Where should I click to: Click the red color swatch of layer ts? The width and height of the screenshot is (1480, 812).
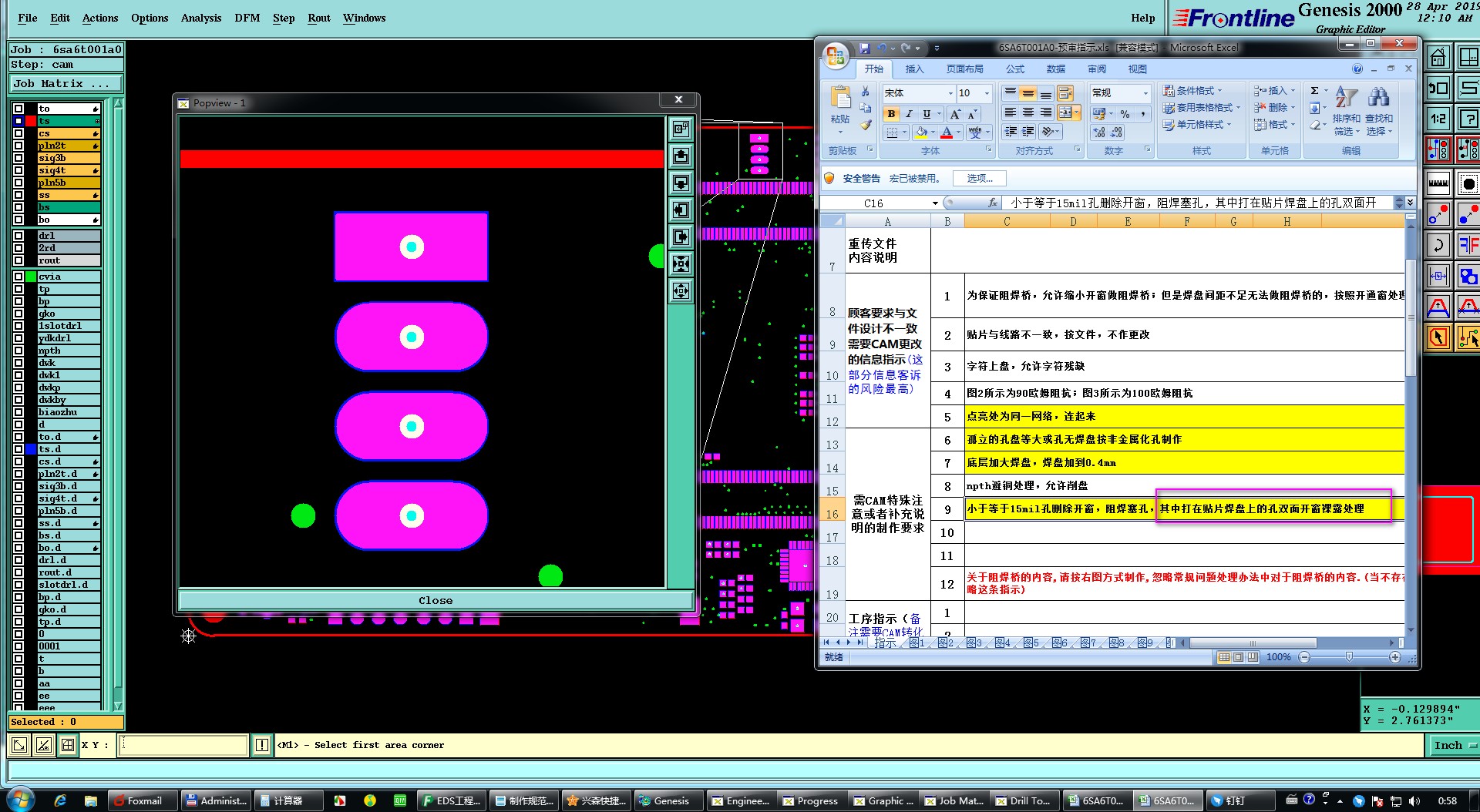click(31, 121)
